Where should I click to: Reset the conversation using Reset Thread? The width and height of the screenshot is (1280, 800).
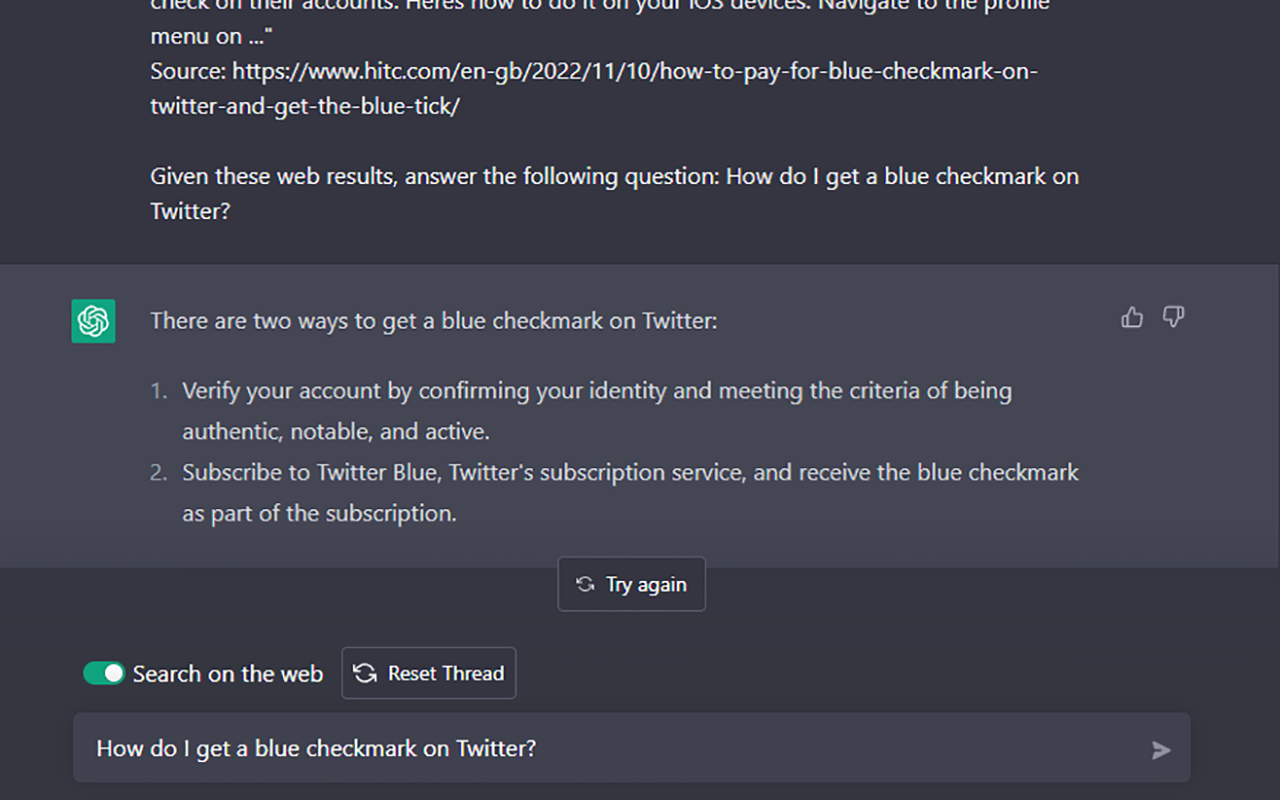tap(429, 673)
